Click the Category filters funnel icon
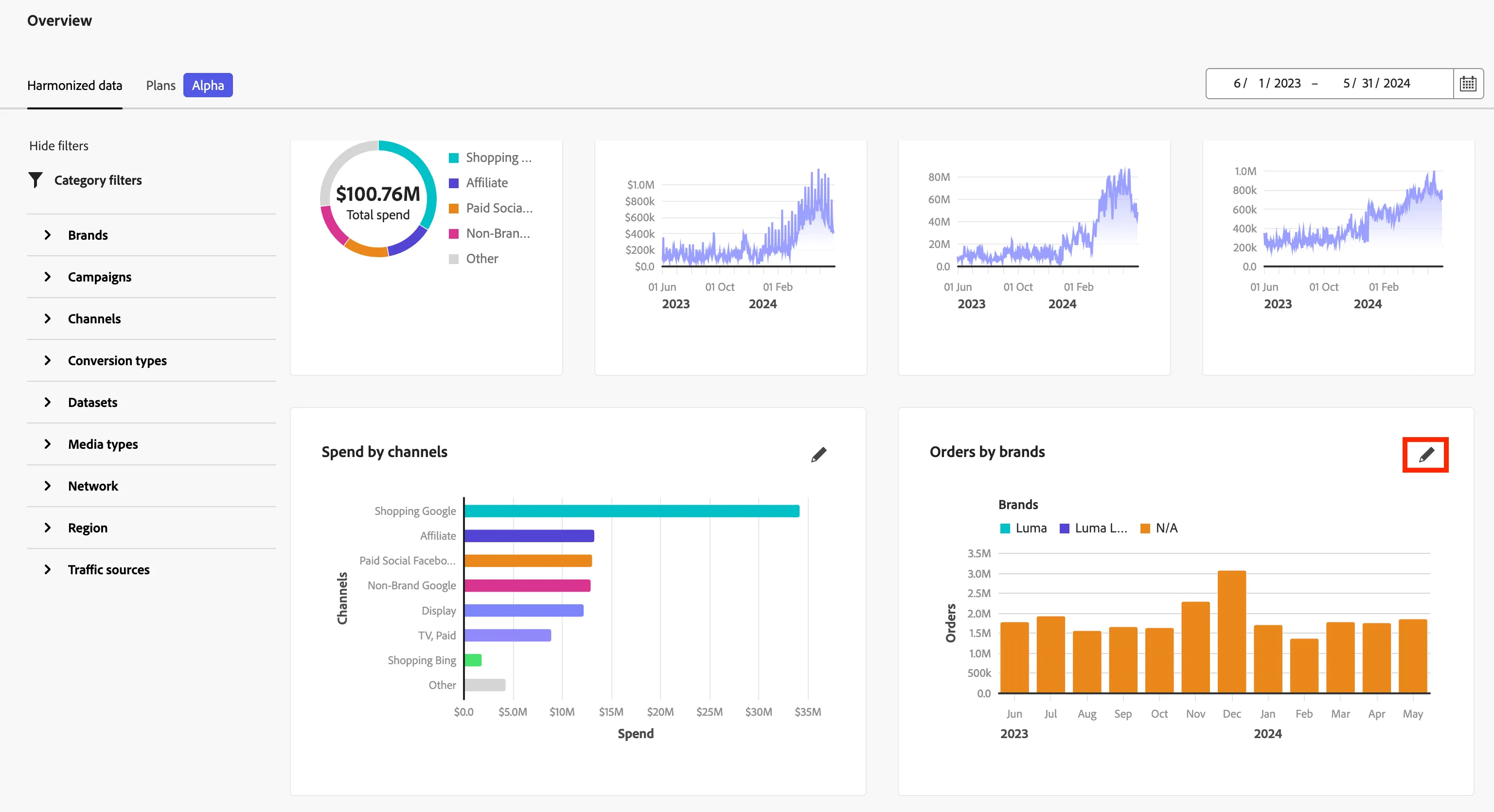The width and height of the screenshot is (1494, 812). pyautogui.click(x=36, y=180)
